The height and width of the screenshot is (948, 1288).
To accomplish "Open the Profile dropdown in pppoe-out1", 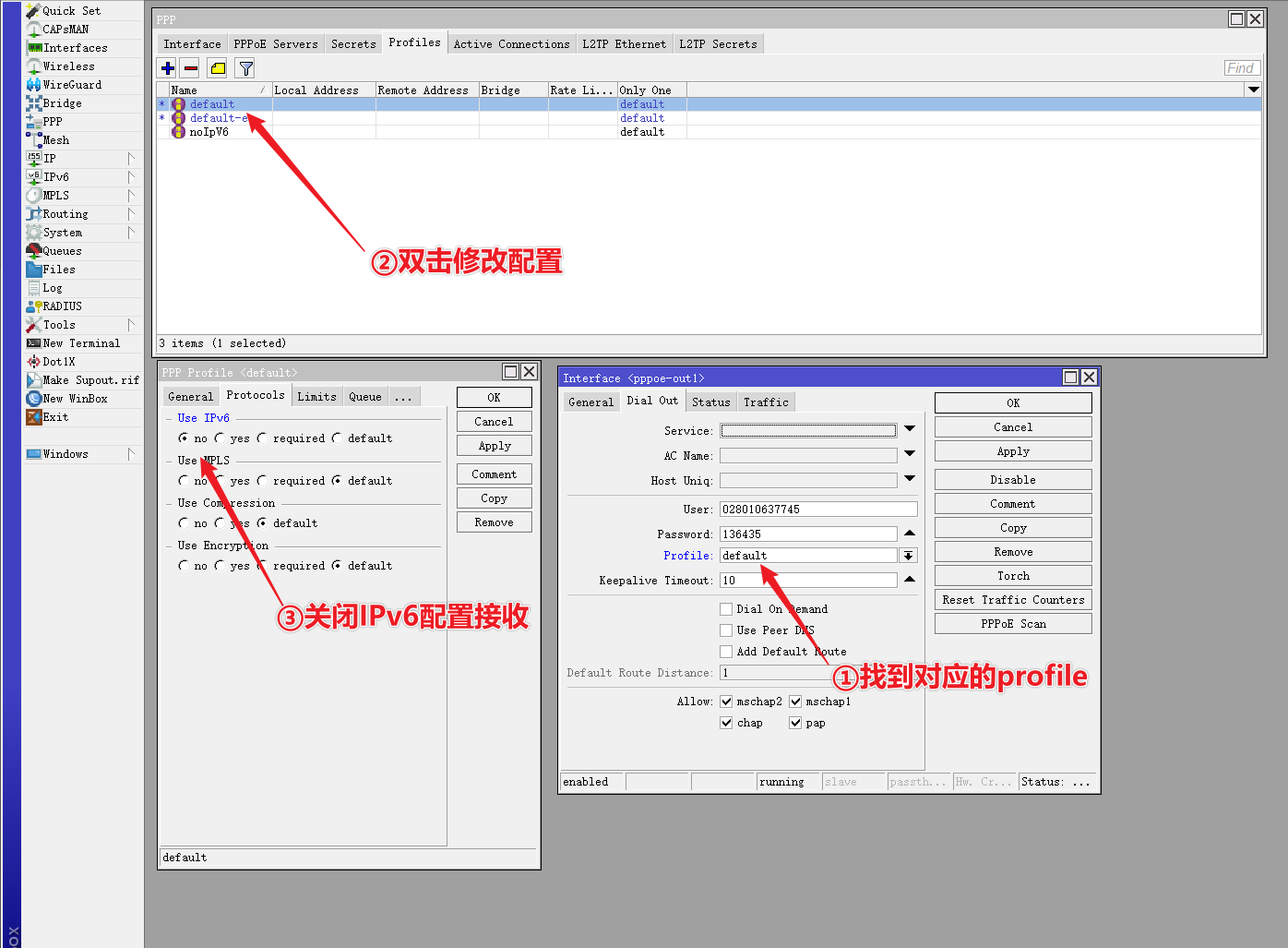I will pos(909,556).
